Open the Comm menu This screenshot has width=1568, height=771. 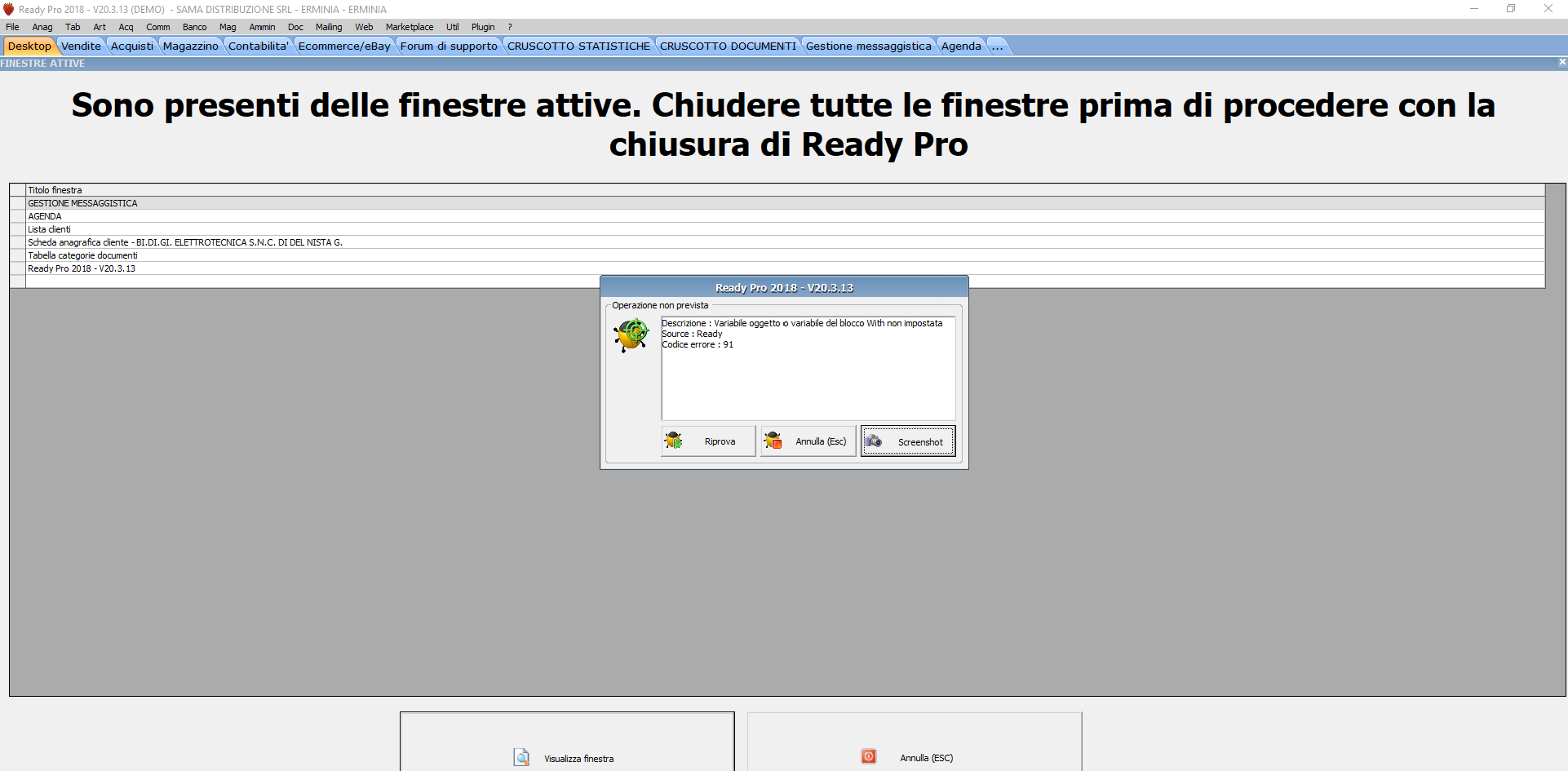tap(158, 27)
